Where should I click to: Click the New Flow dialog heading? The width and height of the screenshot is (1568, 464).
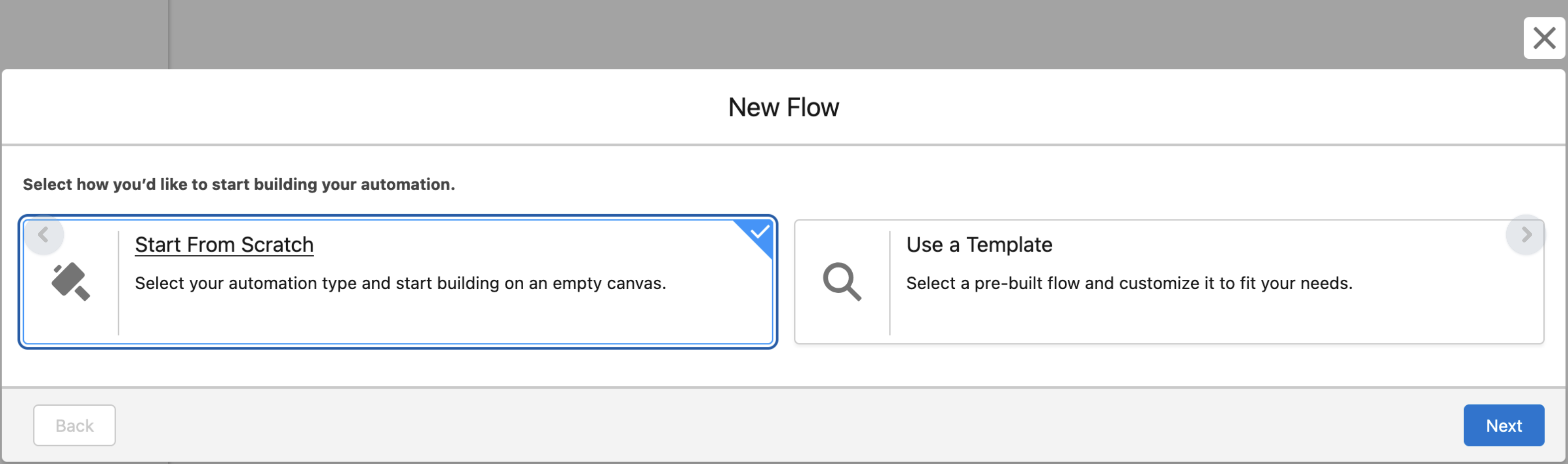[x=784, y=107]
